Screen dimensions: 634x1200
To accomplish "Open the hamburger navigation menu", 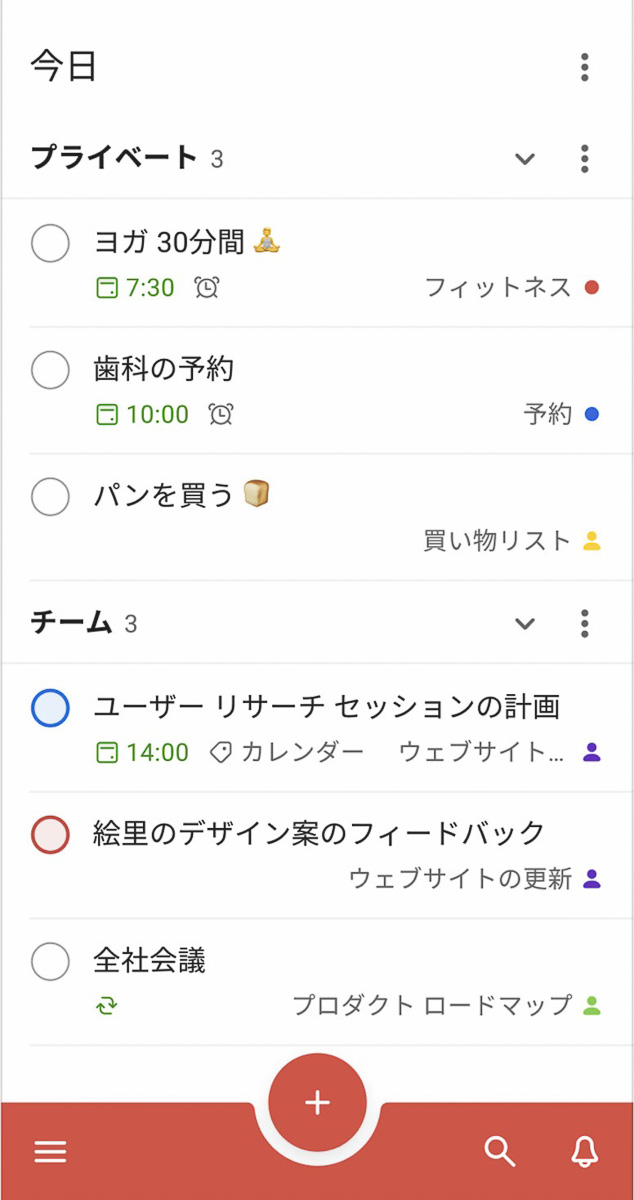I will click(x=50, y=1152).
